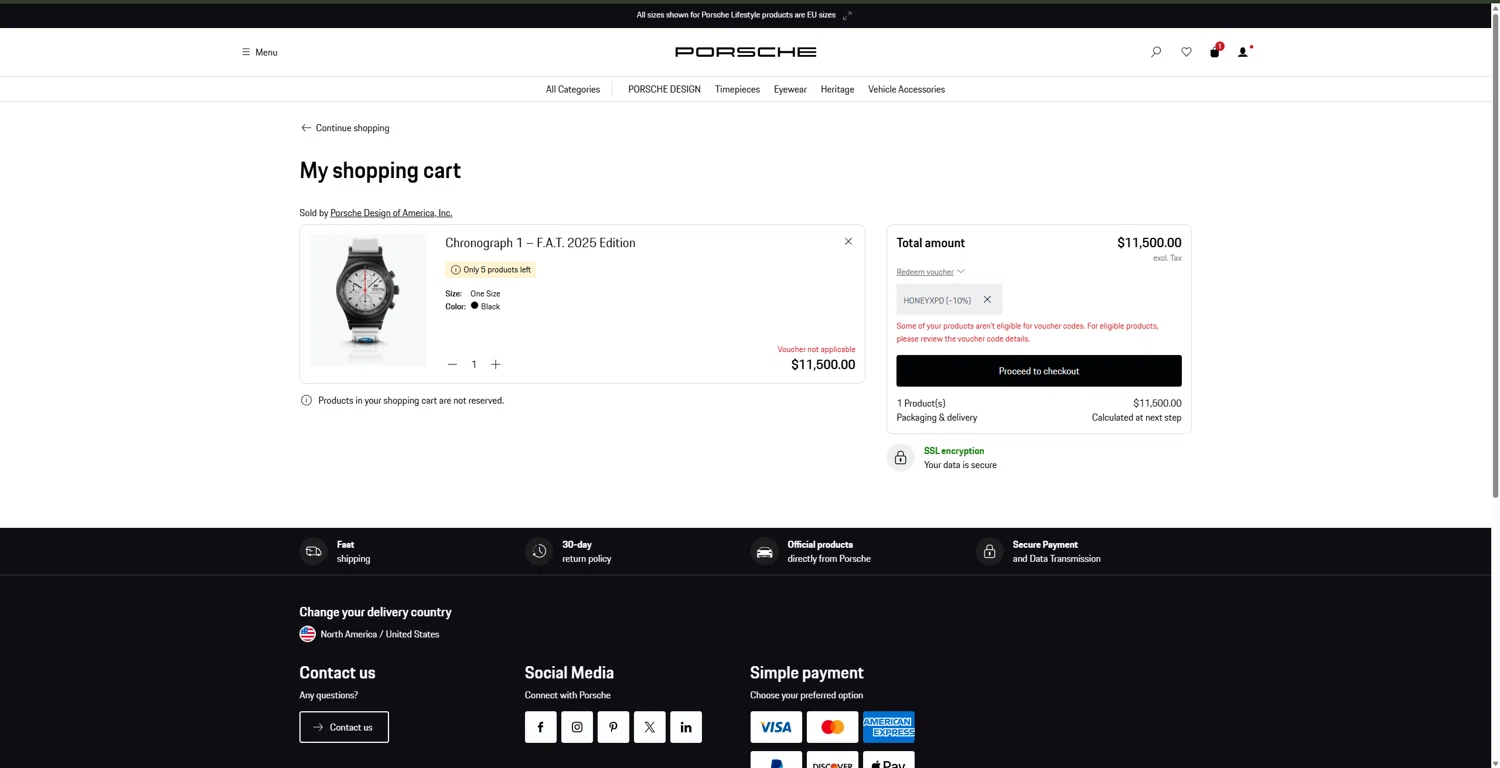Image resolution: width=1500 pixels, height=768 pixels.
Task: Open the user account icon
Action: click(x=1244, y=51)
